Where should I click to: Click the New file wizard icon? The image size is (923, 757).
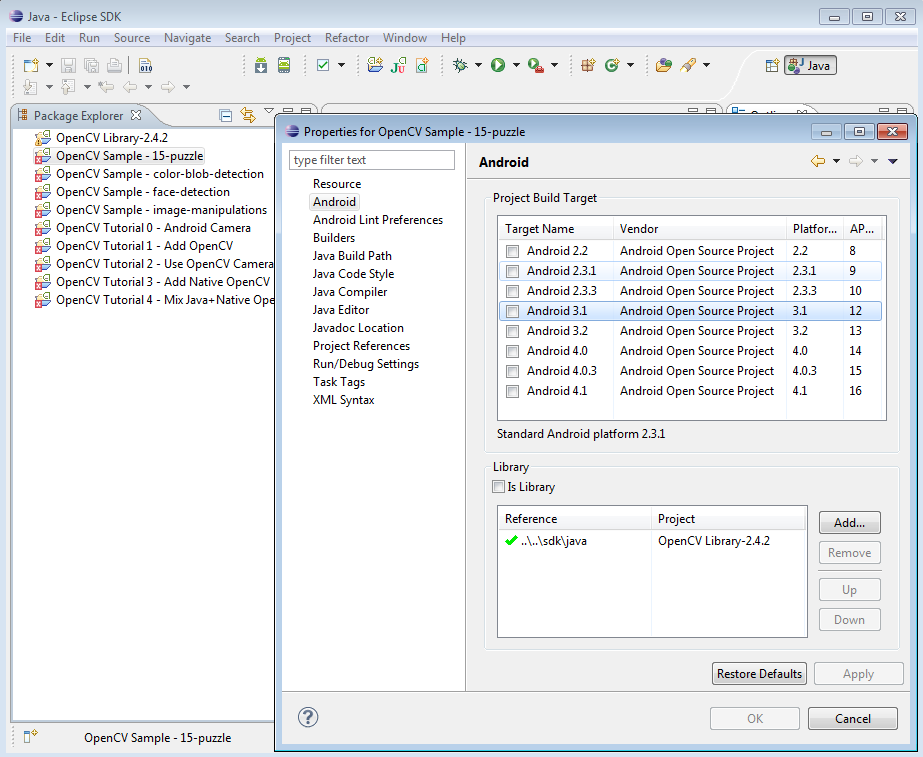pyautogui.click(x=31, y=65)
